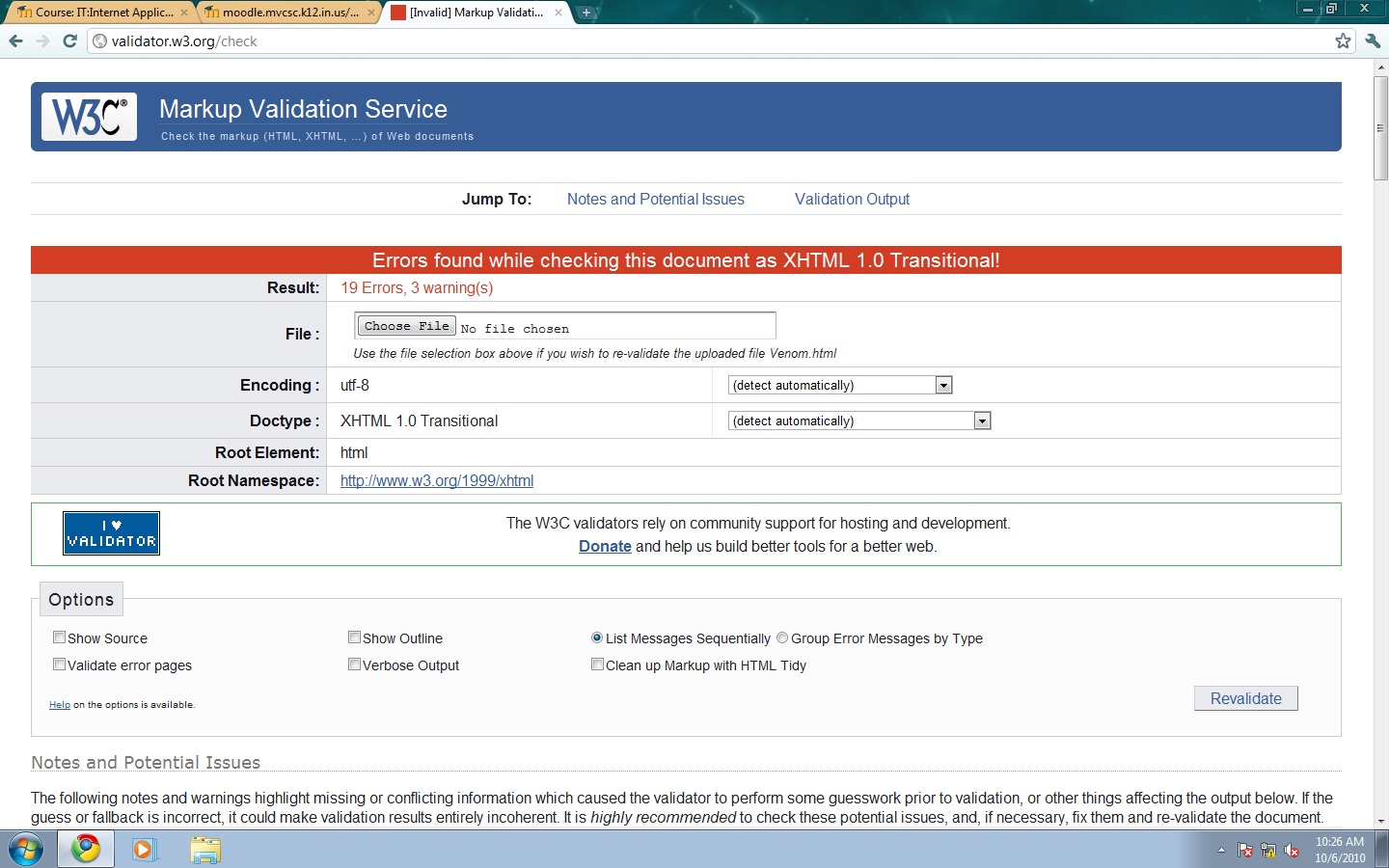Bookmark this page with star icon
The height and width of the screenshot is (868, 1389).
tap(1343, 41)
